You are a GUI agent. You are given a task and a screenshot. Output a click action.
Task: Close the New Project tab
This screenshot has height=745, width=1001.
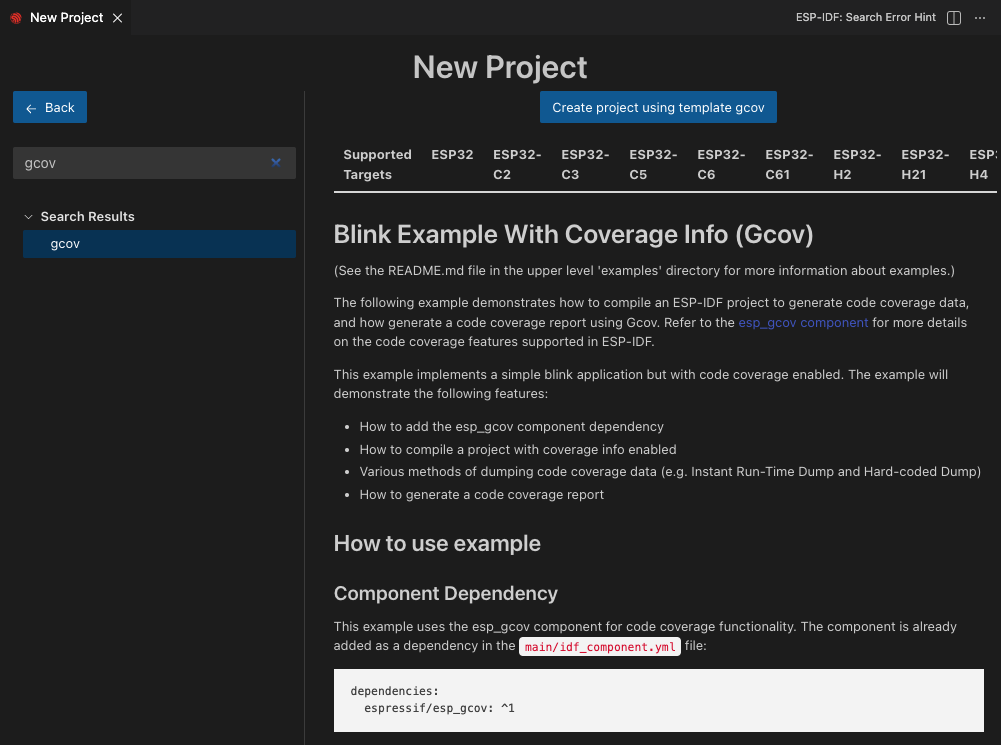117,18
